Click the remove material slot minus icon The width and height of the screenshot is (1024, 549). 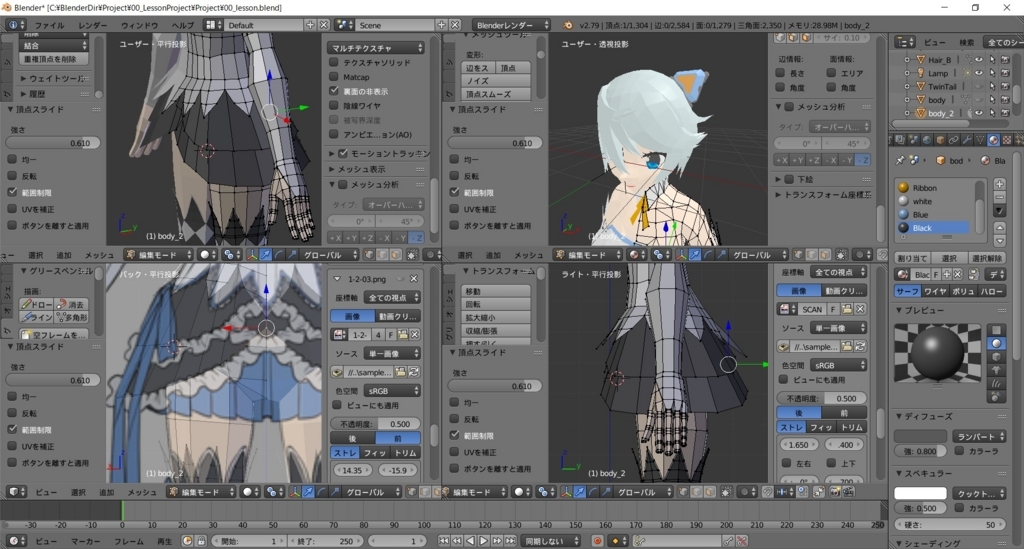tap(1000, 197)
